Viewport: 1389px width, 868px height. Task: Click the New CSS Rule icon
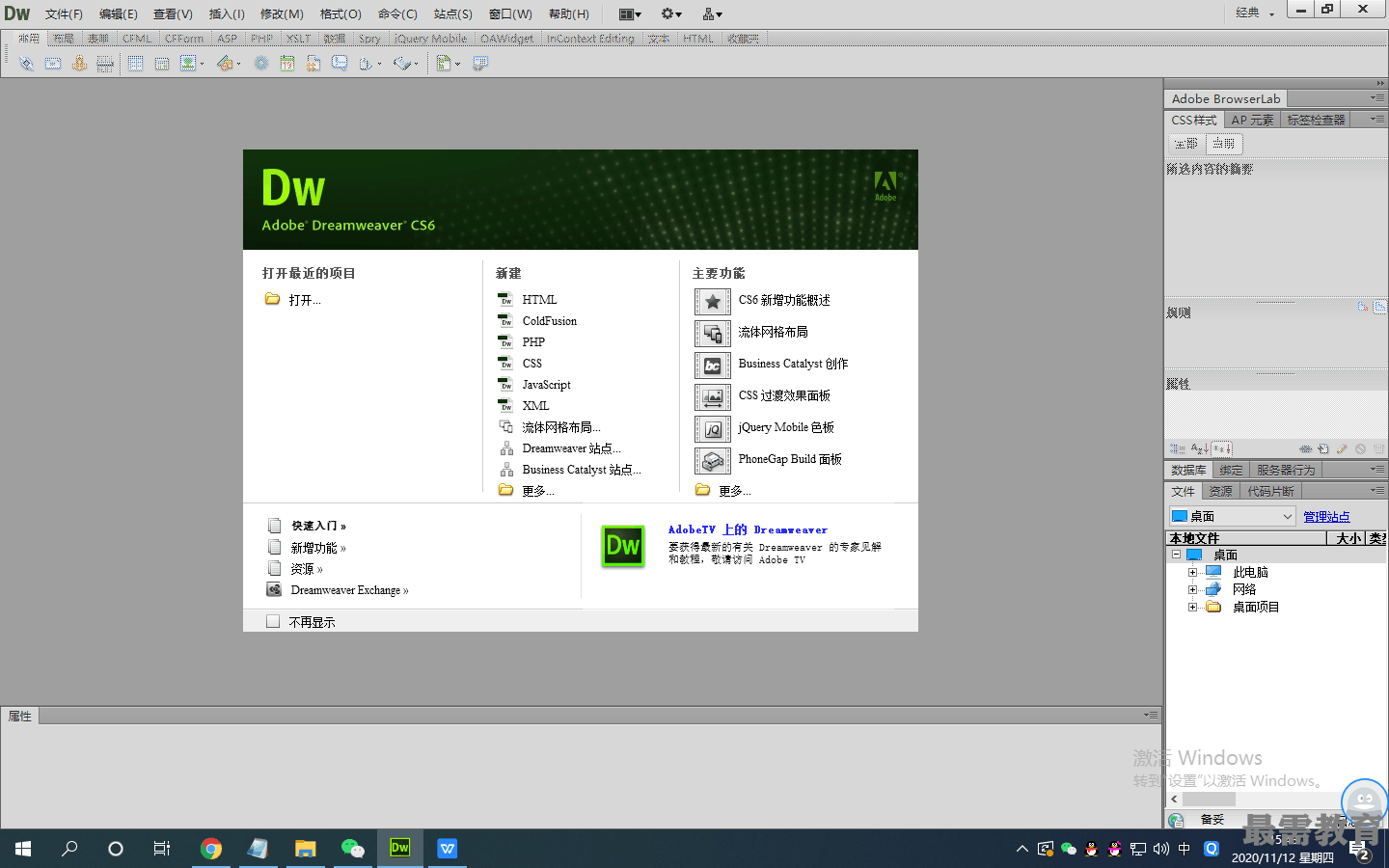click(x=1323, y=448)
